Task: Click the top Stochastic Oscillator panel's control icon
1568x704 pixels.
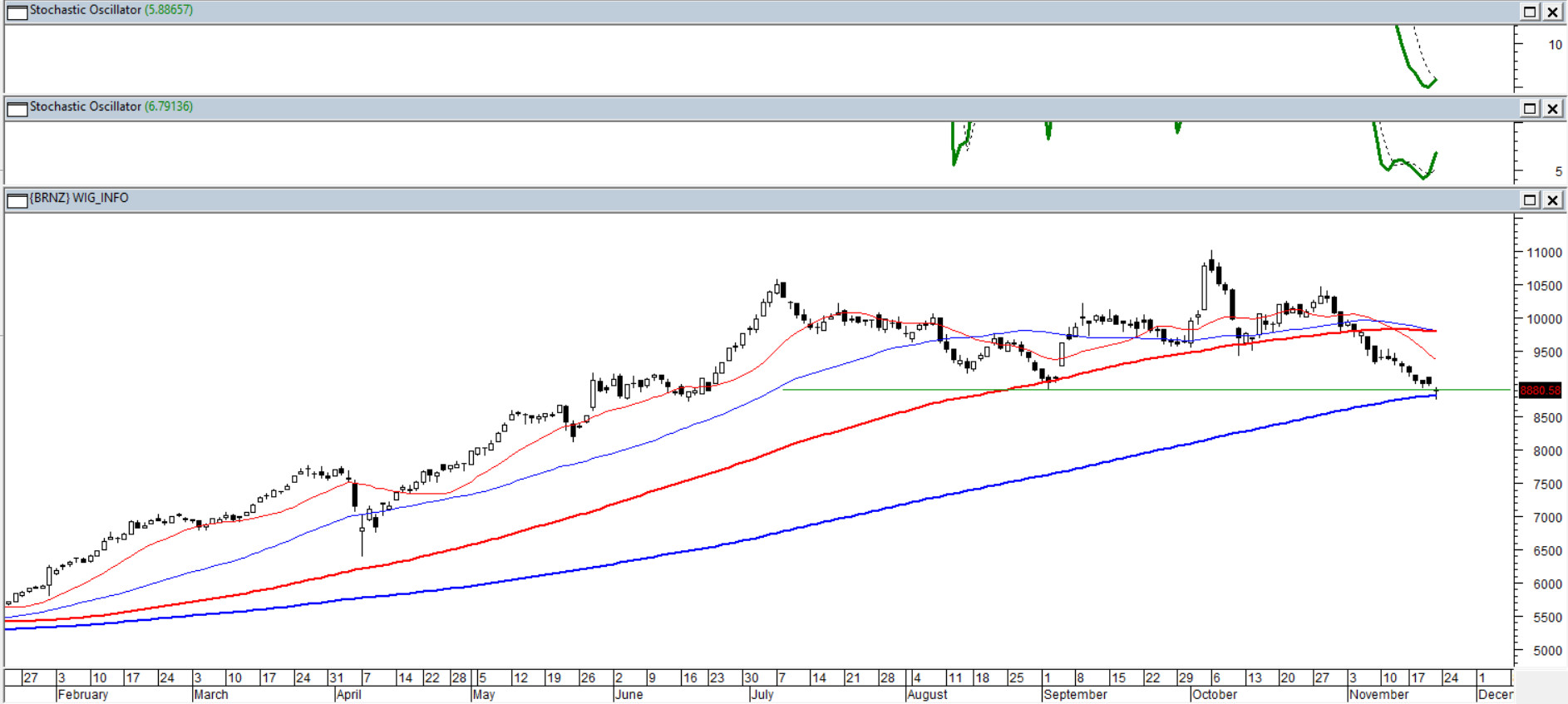Action: (x=17, y=12)
